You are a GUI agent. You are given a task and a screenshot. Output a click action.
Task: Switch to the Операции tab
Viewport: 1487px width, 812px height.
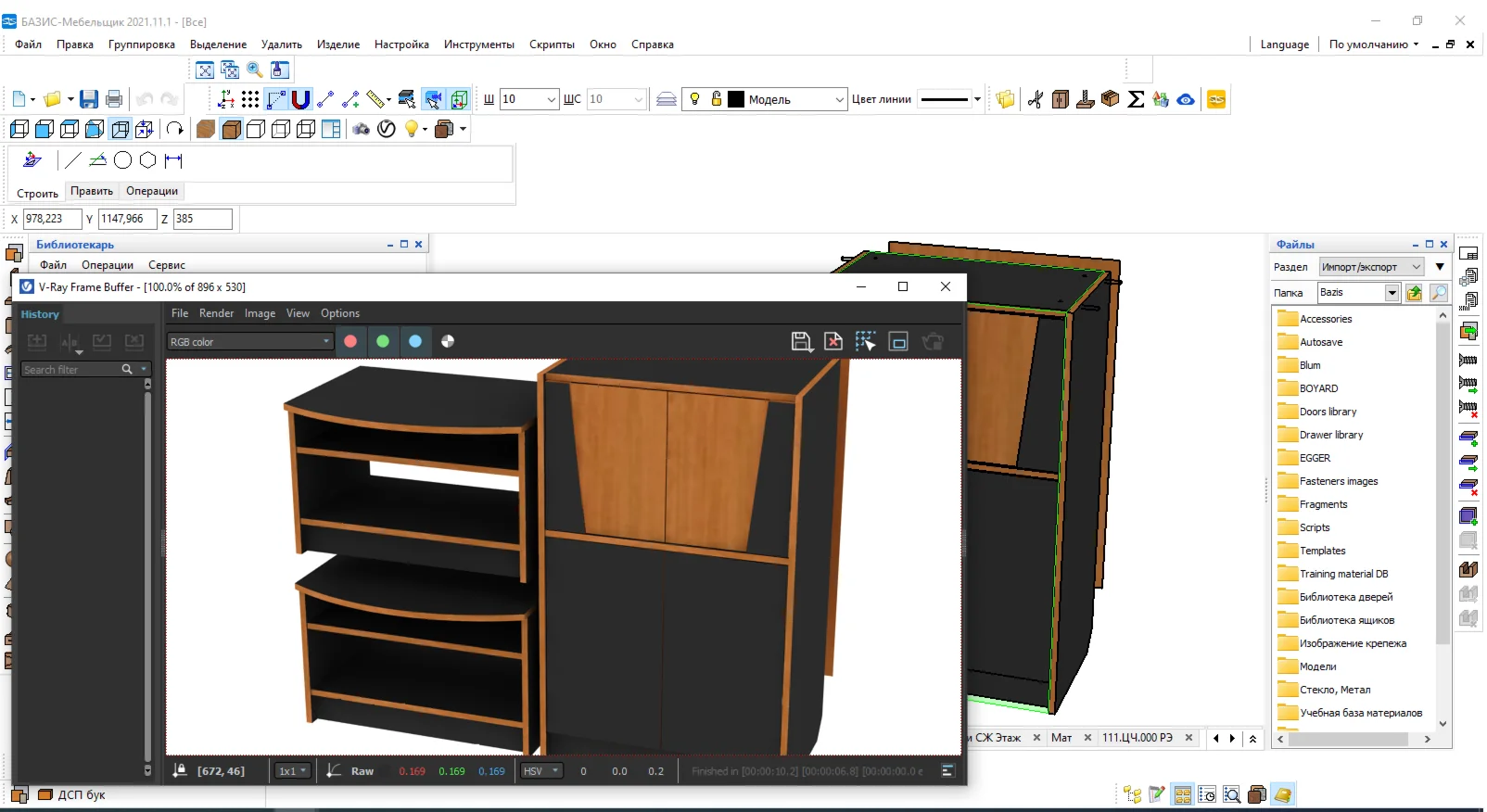click(x=152, y=191)
